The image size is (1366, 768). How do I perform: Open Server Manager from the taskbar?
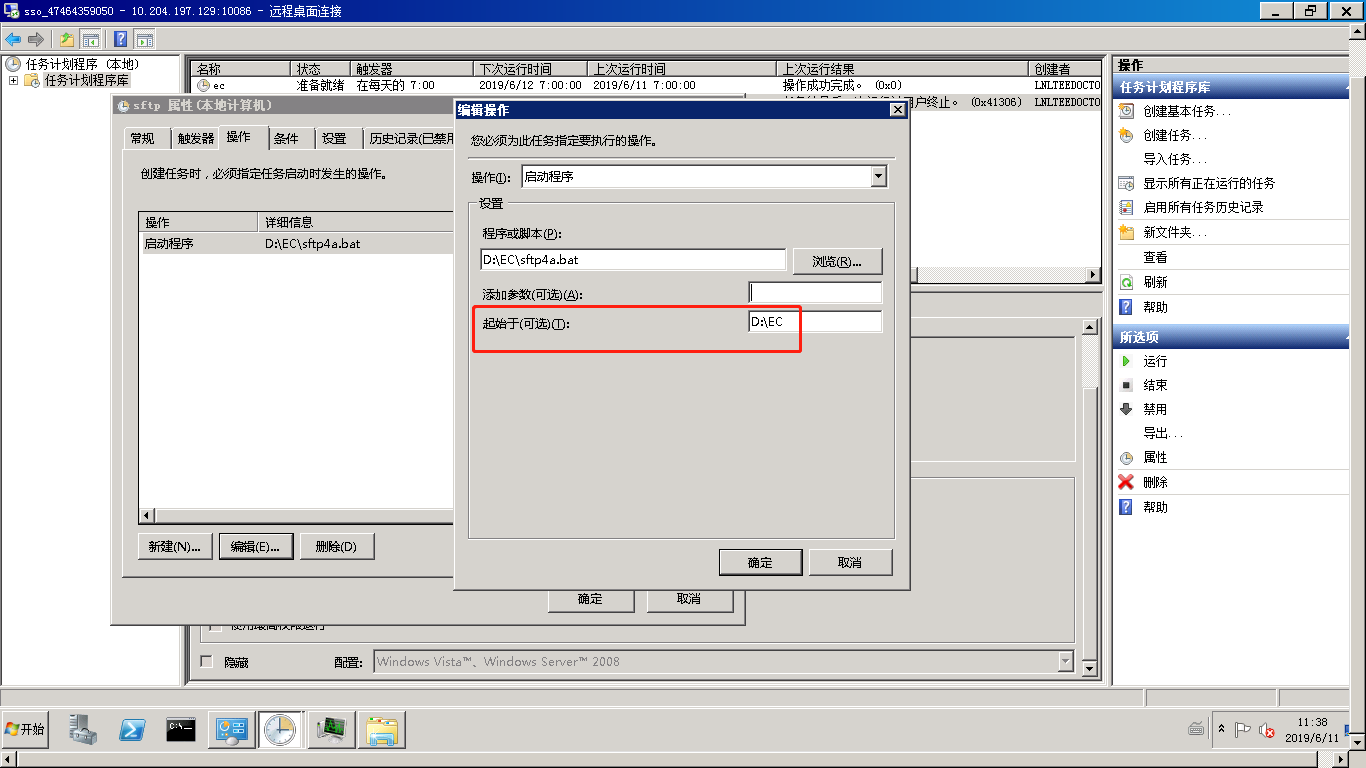(x=83, y=730)
